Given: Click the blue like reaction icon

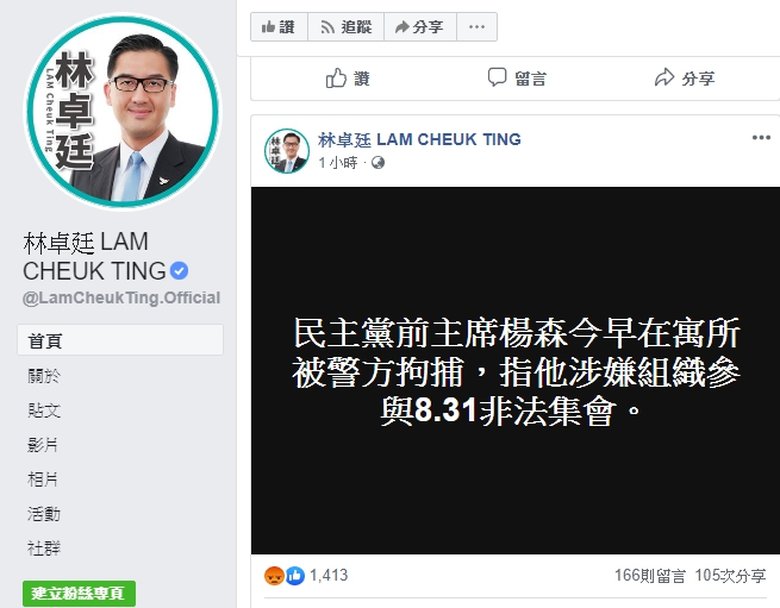Looking at the screenshot, I should (295, 576).
